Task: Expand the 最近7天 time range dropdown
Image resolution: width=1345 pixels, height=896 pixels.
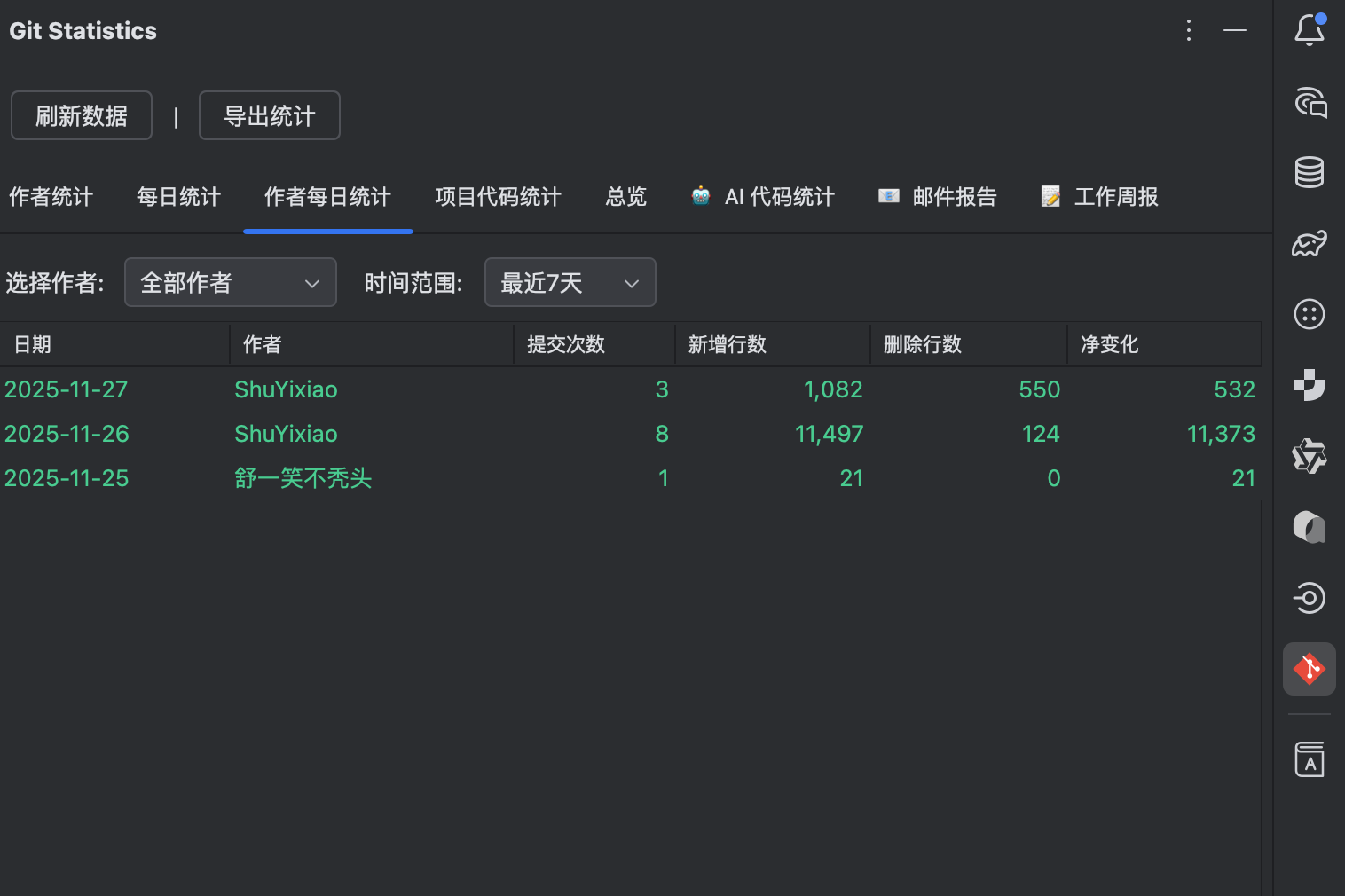Action: (570, 282)
